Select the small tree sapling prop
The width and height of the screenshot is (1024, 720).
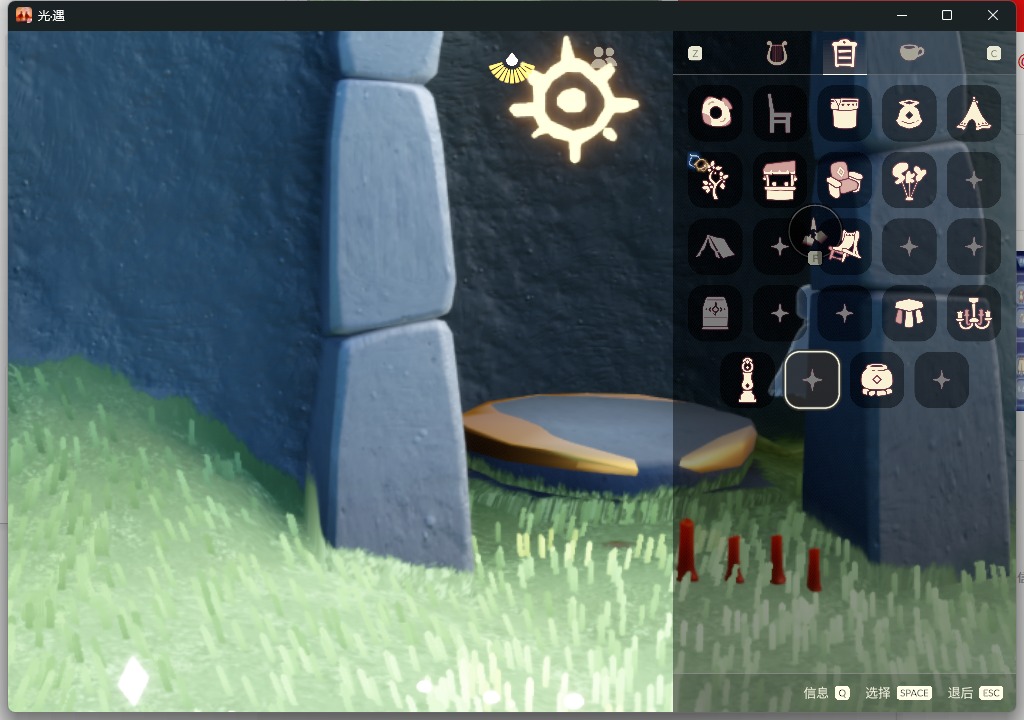(x=716, y=180)
